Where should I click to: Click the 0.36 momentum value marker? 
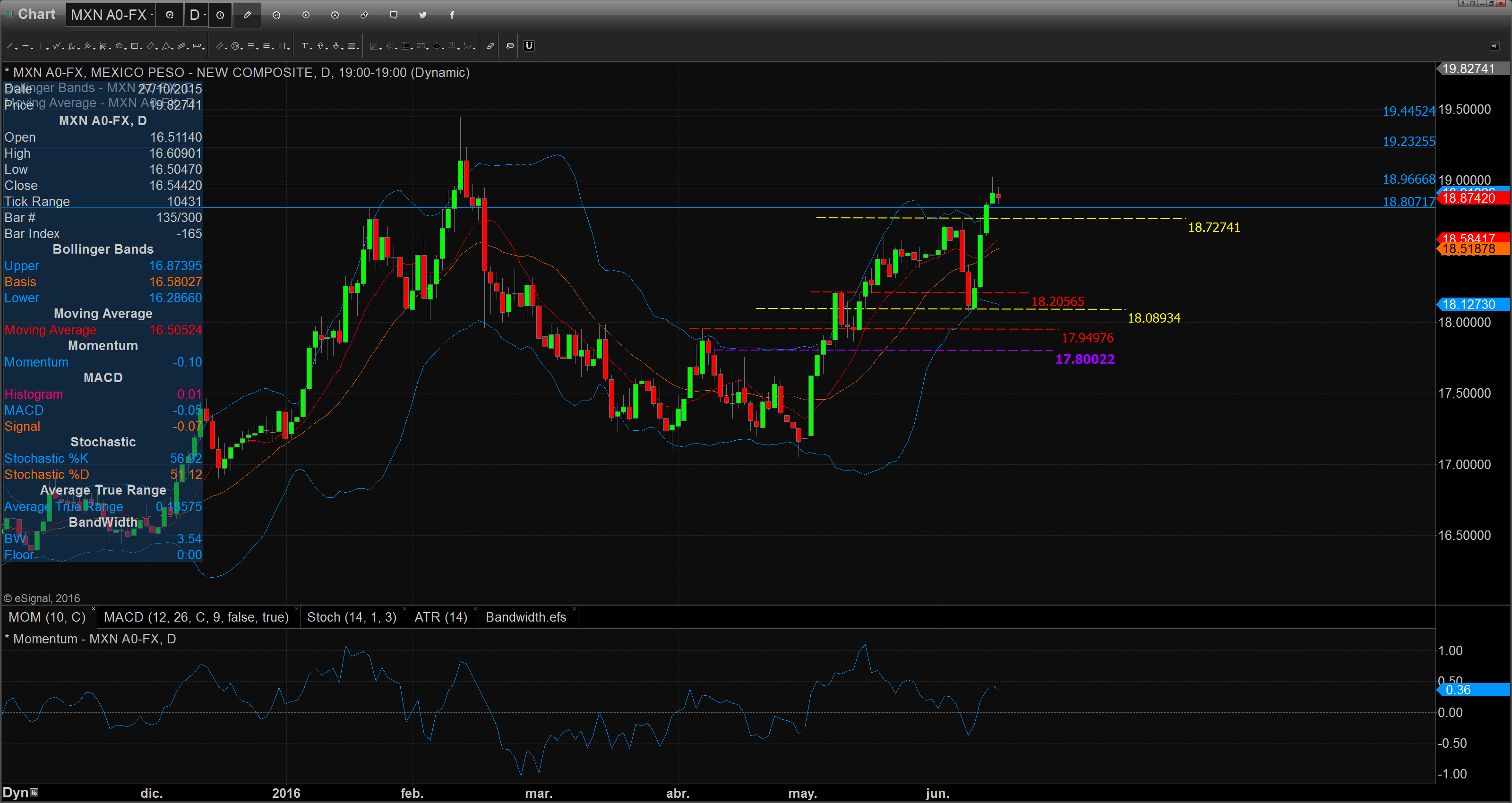click(x=1473, y=690)
